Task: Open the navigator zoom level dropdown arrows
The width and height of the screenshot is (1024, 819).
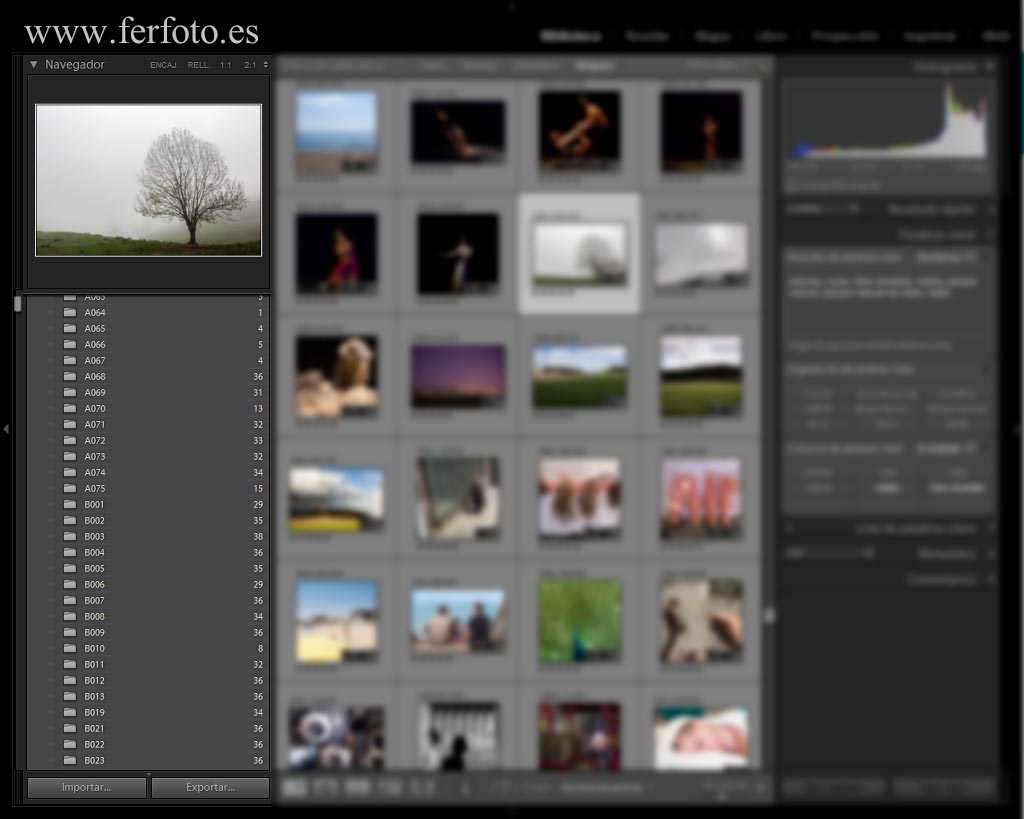Action: [265, 65]
